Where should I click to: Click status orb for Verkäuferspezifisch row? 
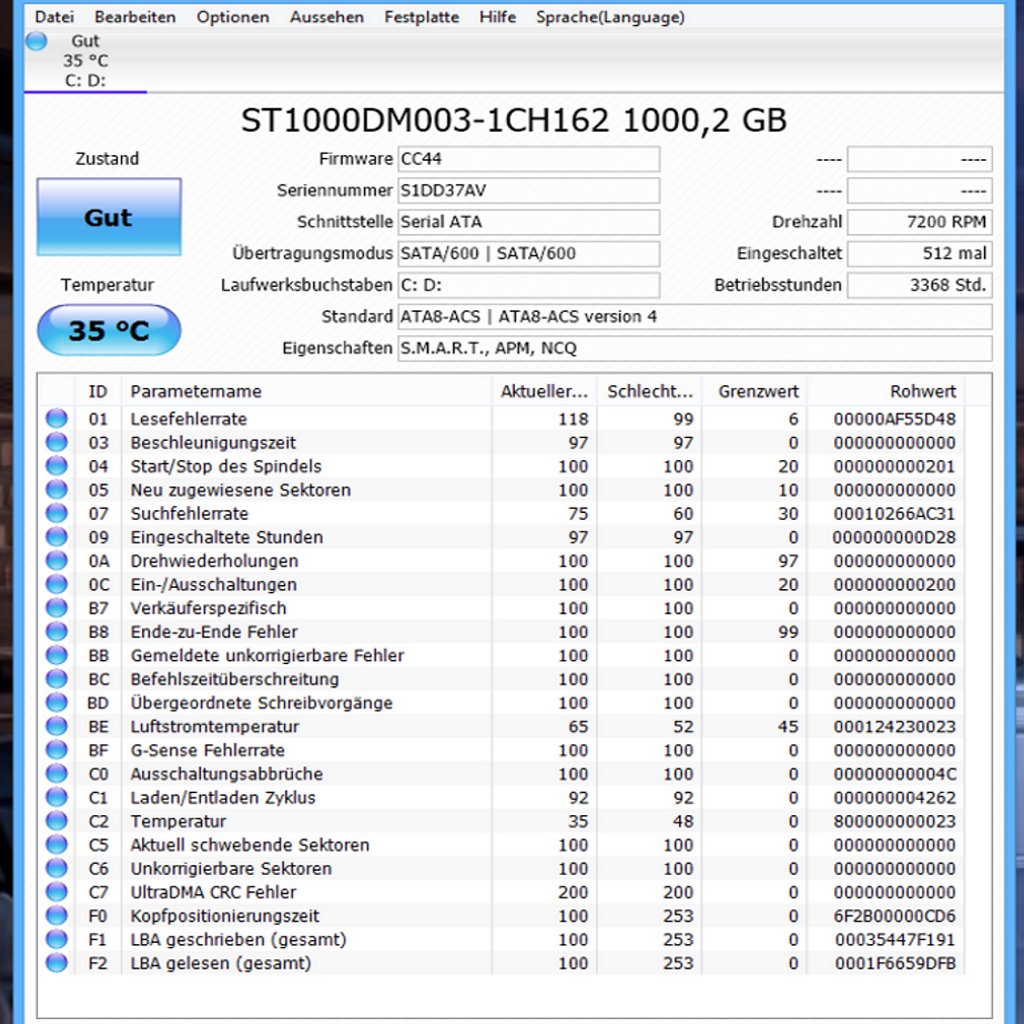tap(57, 607)
